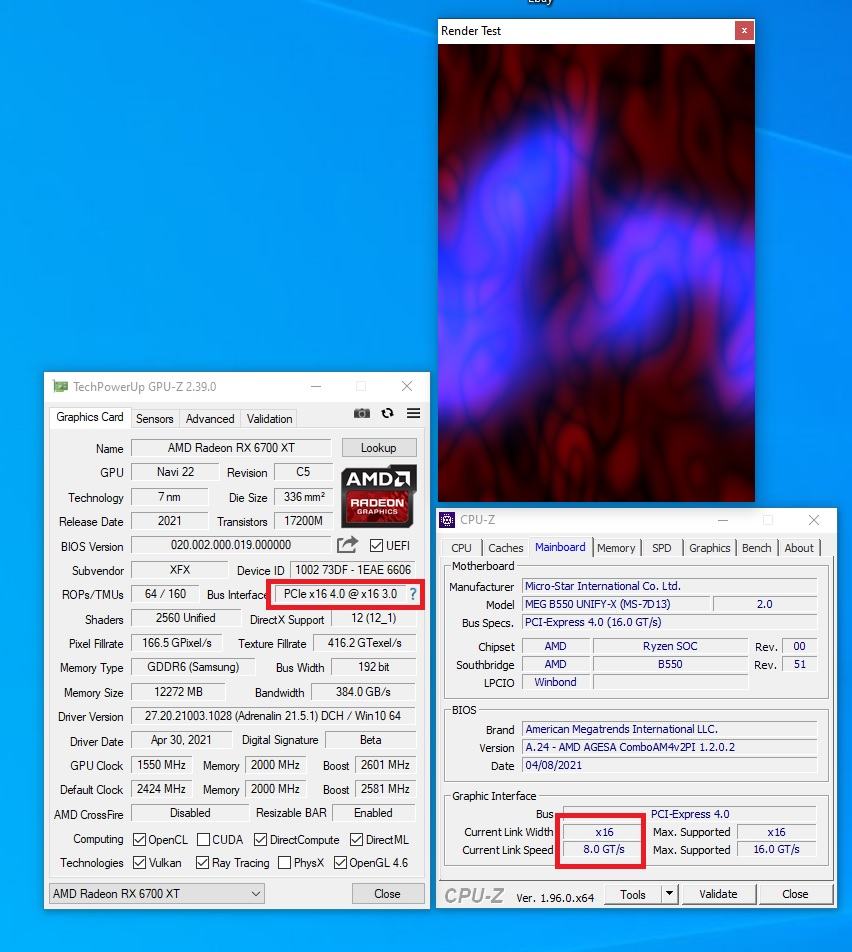This screenshot has width=852, height=952.
Task: Open the GPU-Z Validation tab
Action: tap(269, 418)
